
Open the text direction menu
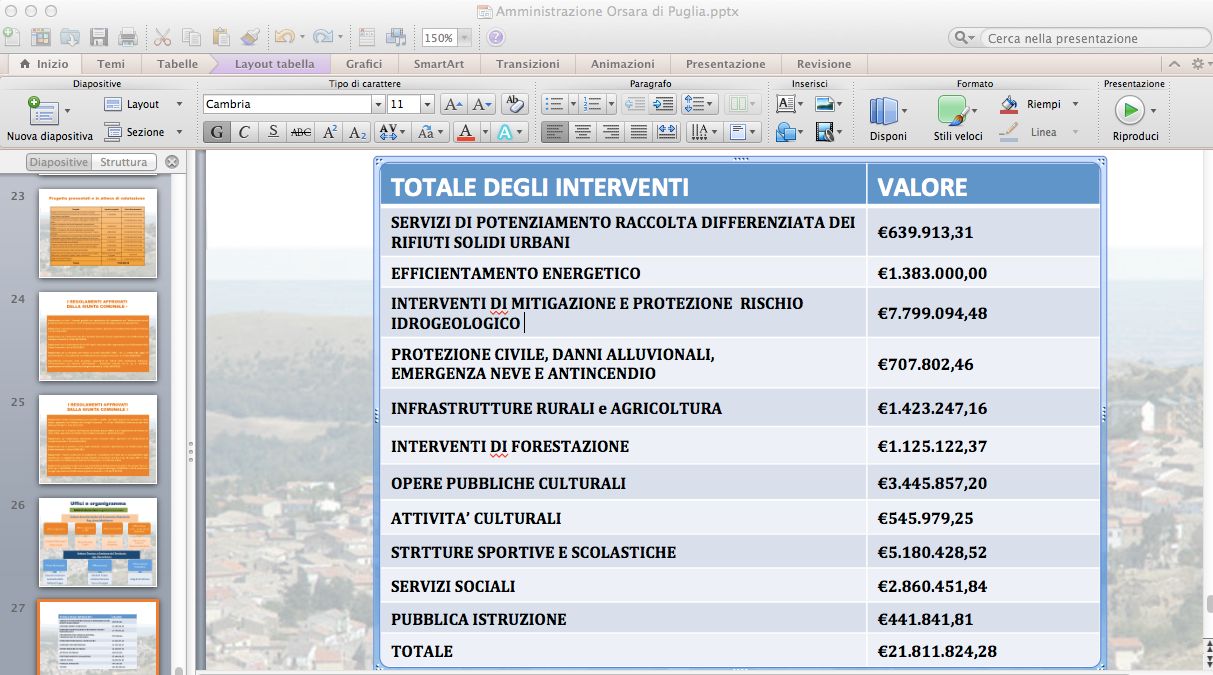click(703, 132)
